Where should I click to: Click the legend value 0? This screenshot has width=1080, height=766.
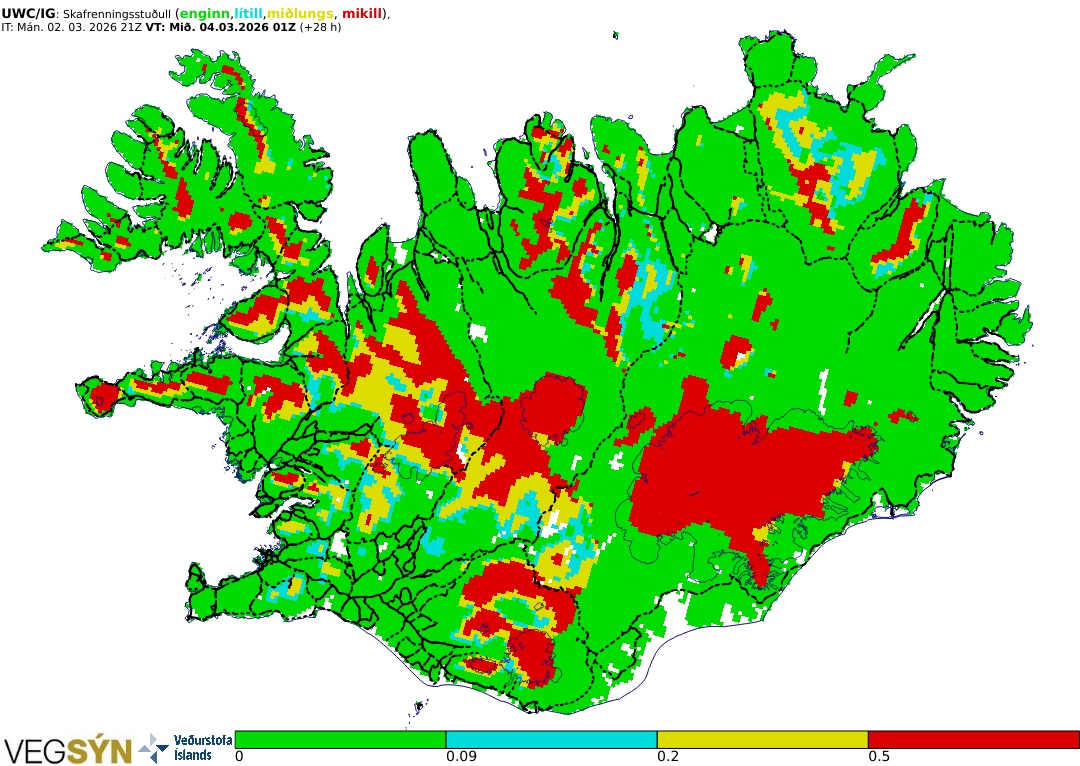pyautogui.click(x=239, y=756)
